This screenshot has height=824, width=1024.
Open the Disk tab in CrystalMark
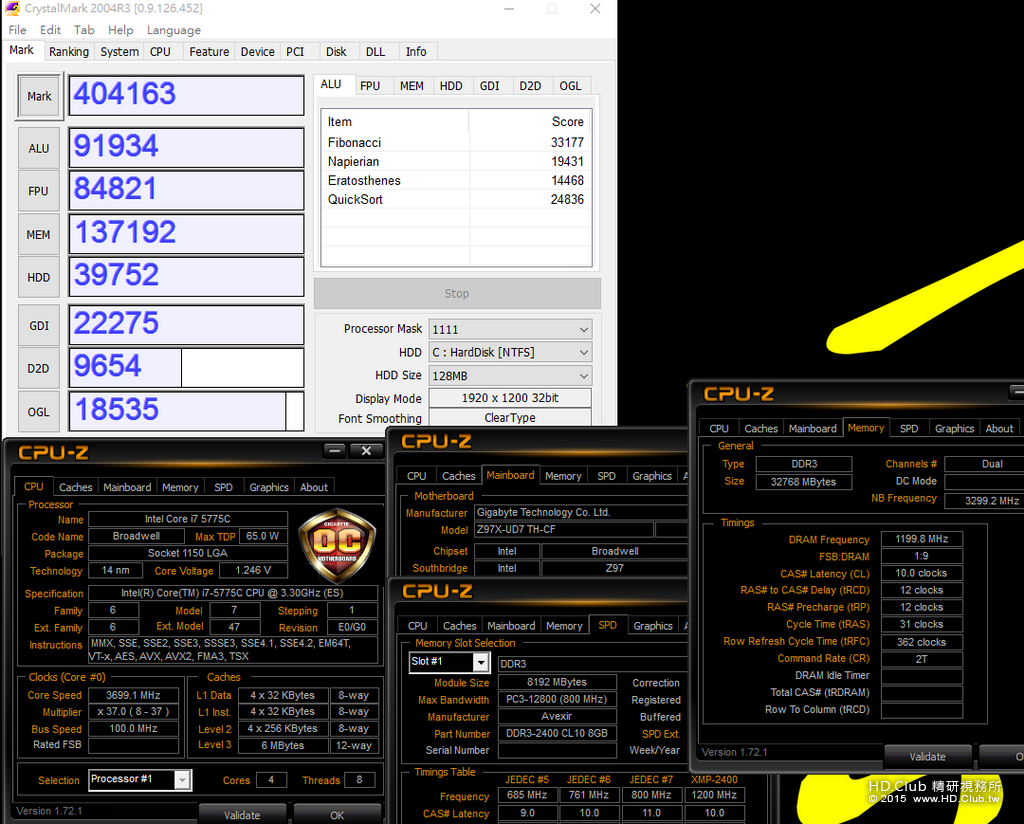click(x=336, y=52)
